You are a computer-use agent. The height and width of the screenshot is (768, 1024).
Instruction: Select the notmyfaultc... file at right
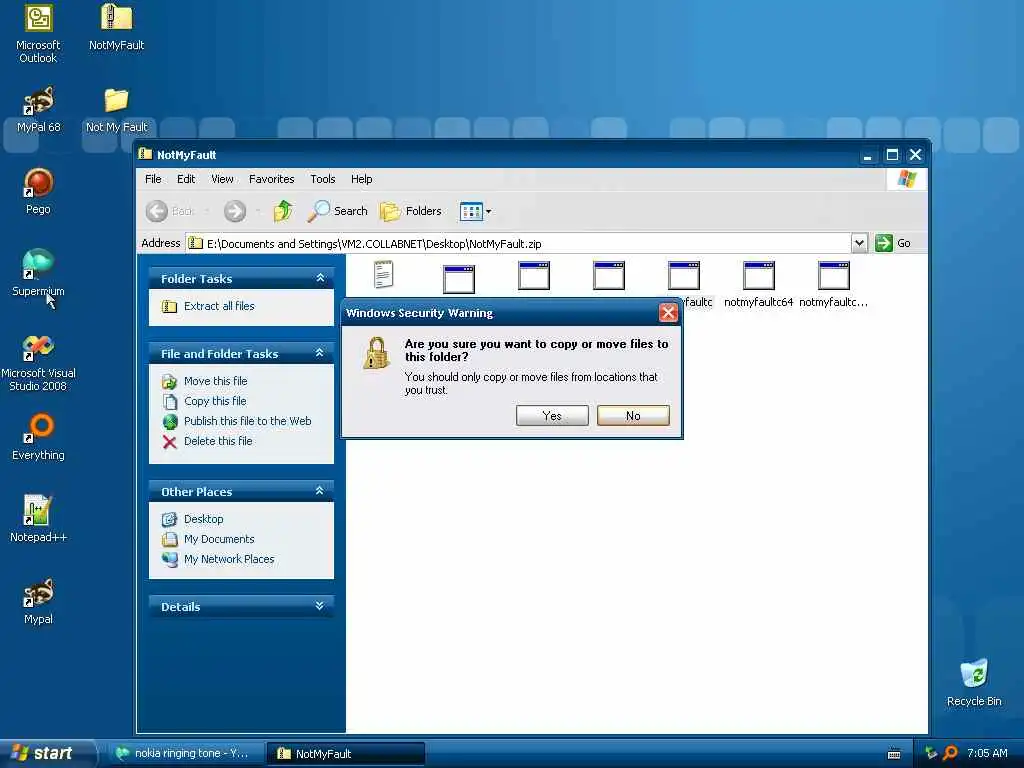tap(833, 285)
